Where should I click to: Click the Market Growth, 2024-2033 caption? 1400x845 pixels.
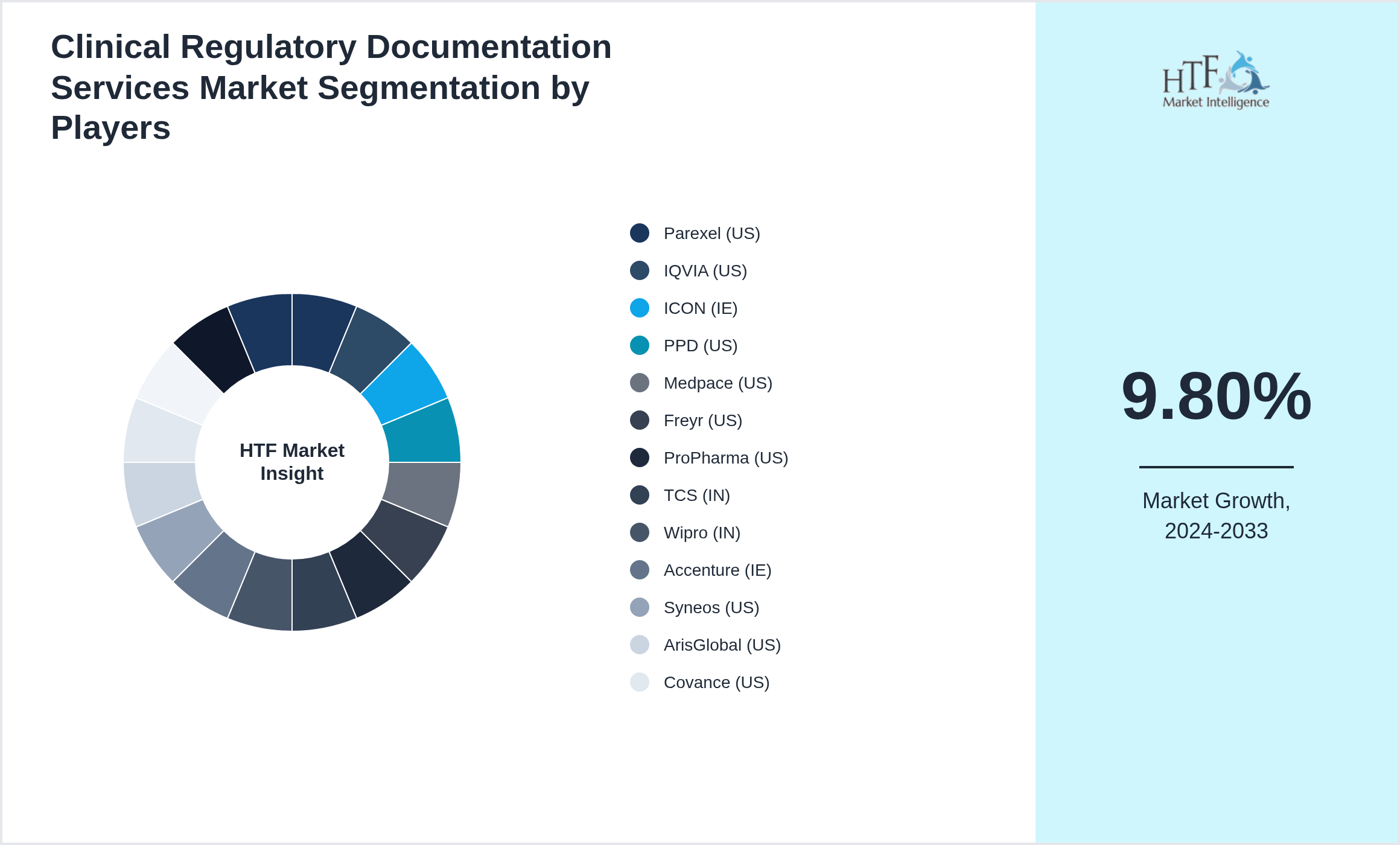(1216, 516)
